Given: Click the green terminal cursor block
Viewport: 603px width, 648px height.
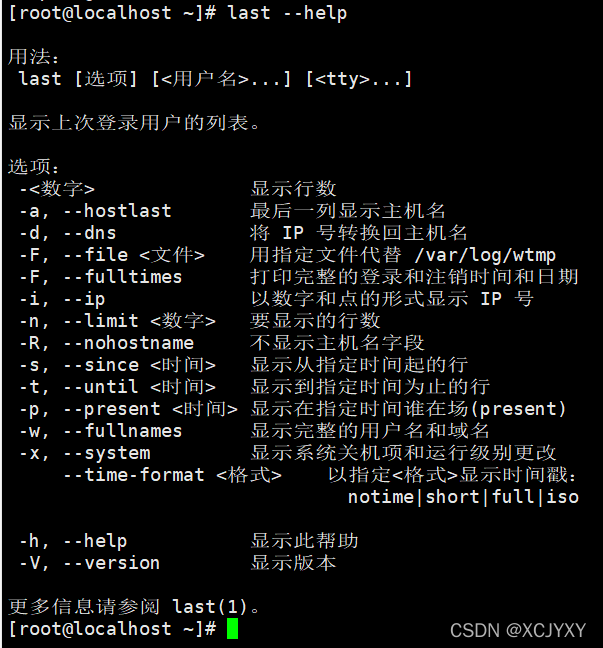Looking at the screenshot, I should coord(233,629).
